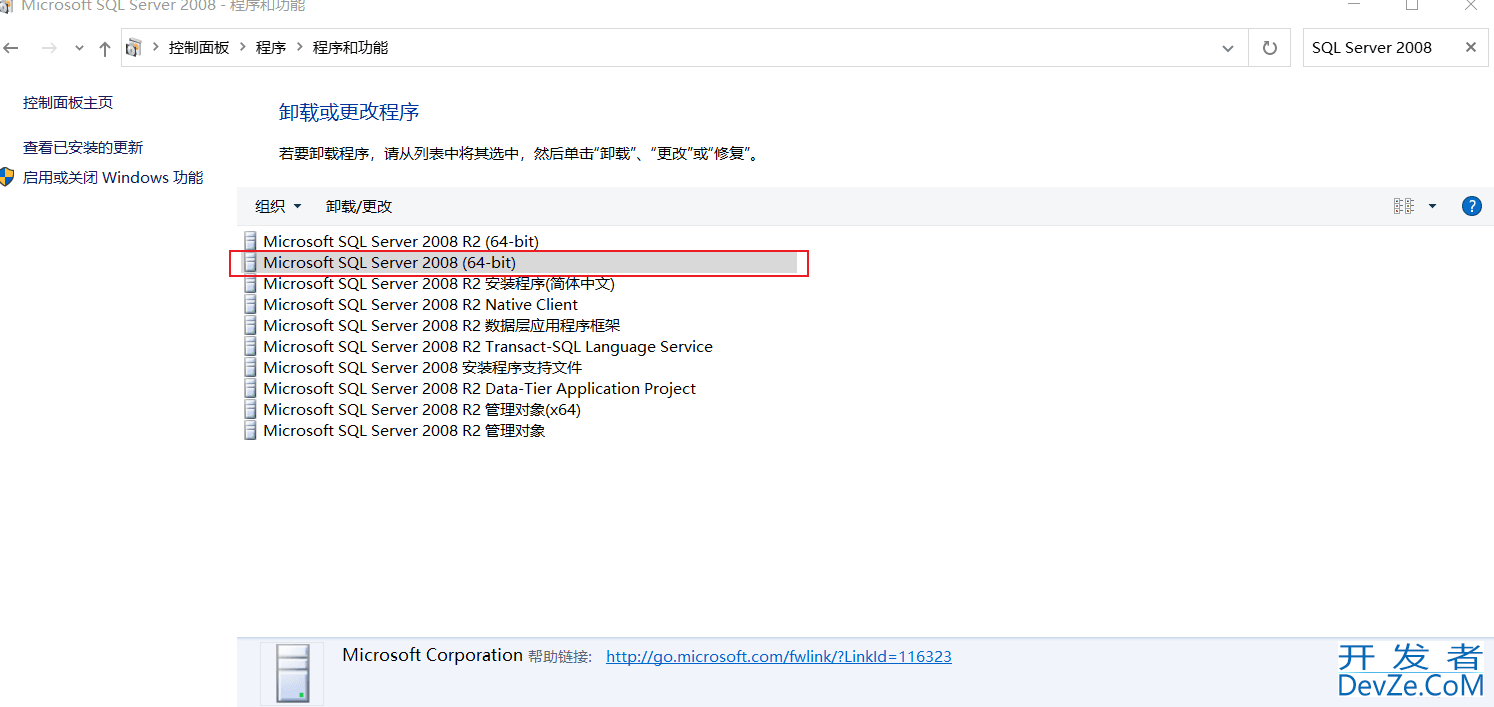Refresh the programs list
Viewport: 1494px width, 707px height.
[x=1270, y=48]
